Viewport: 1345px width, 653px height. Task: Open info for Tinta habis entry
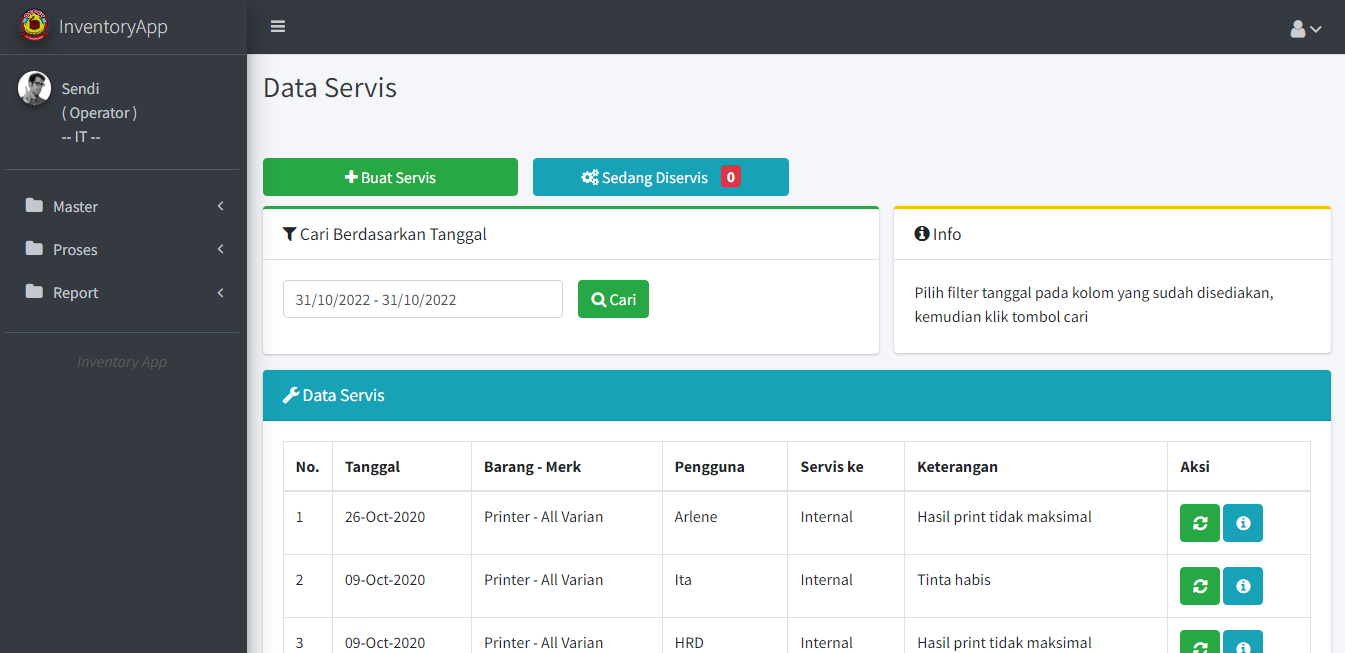click(1242, 586)
